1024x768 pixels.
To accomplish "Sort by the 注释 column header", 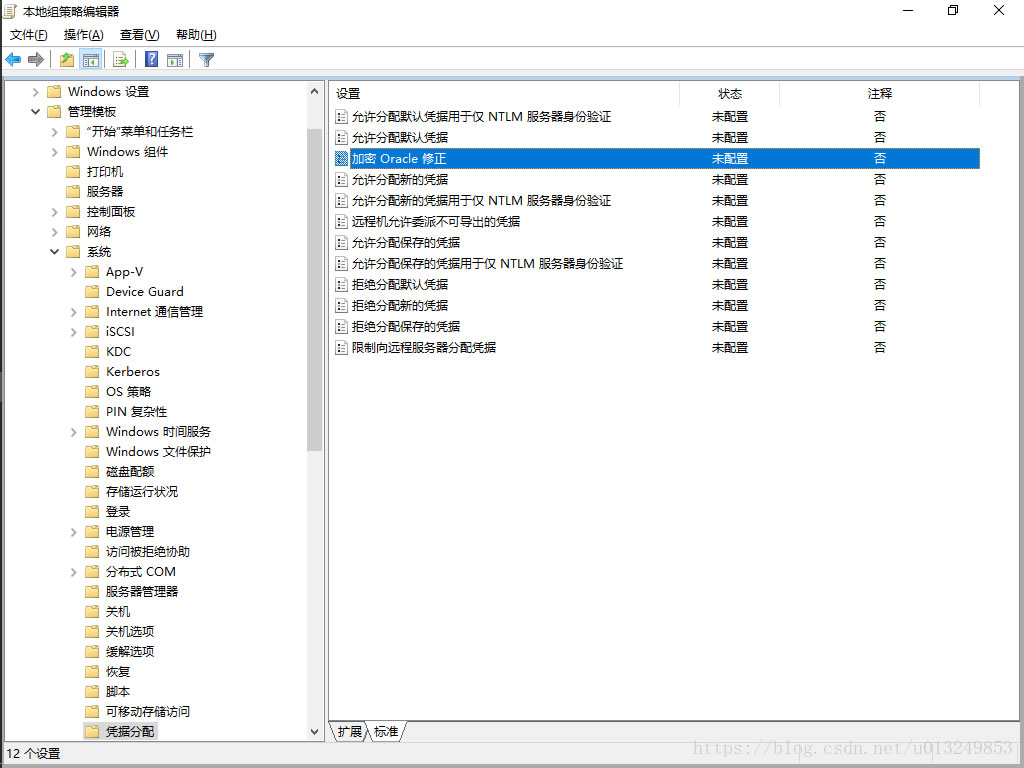I will [x=880, y=94].
